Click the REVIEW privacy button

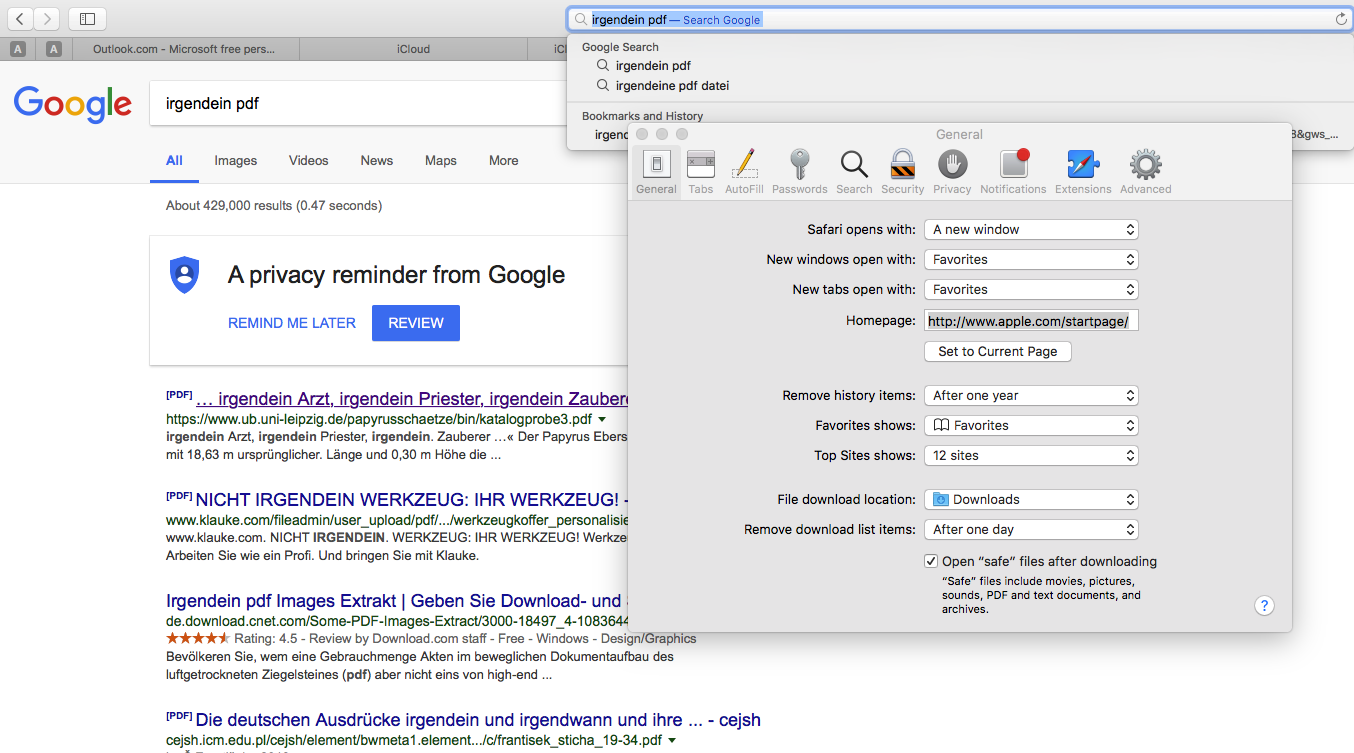click(x=416, y=323)
